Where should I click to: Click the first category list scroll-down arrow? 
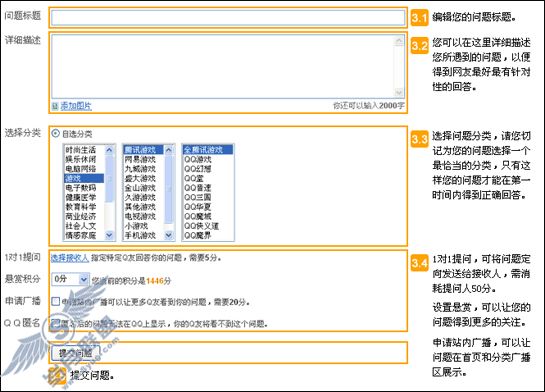tap(109, 235)
